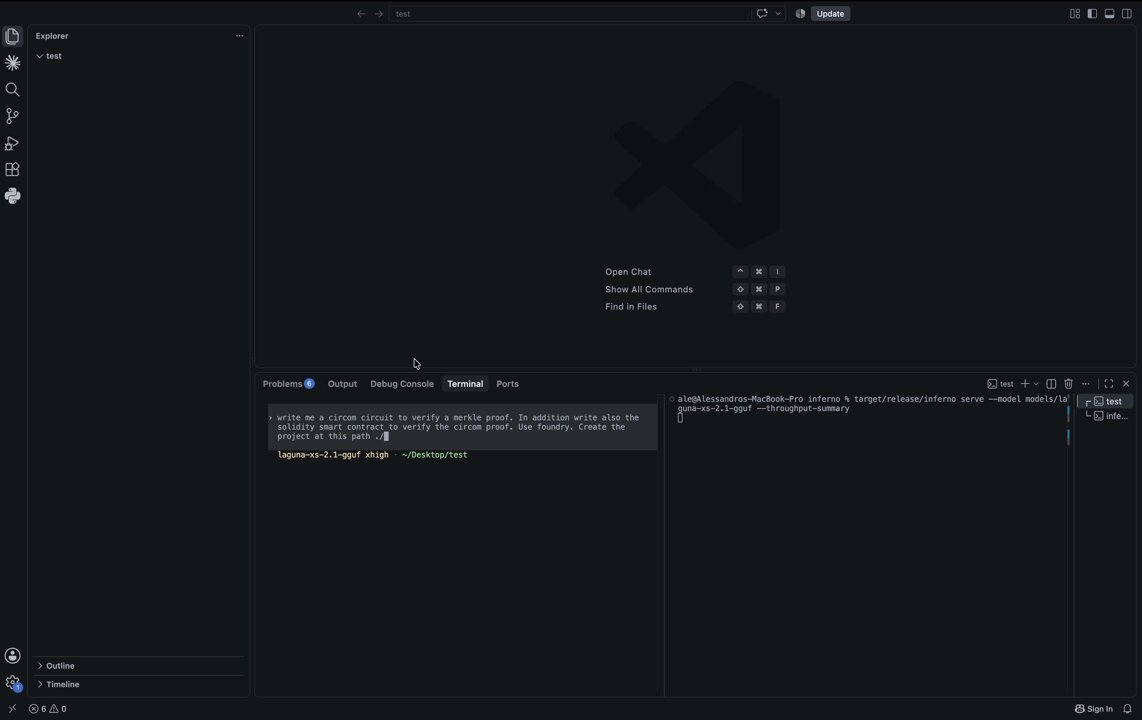Open the chat dropdown arrow in title bar
1142x720 pixels.
point(778,14)
